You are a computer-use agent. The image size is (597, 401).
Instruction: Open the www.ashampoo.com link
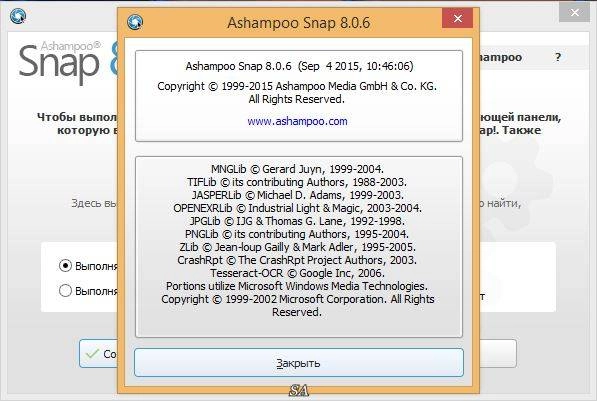pos(297,121)
